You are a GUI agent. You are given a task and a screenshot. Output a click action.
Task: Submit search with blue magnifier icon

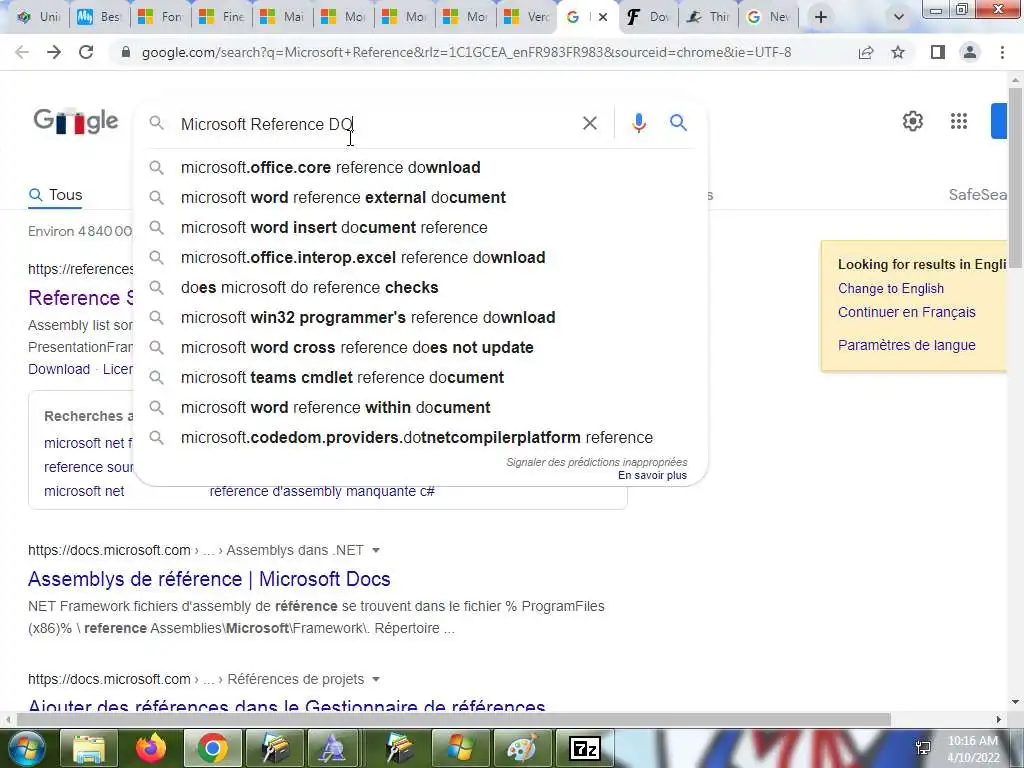(679, 123)
